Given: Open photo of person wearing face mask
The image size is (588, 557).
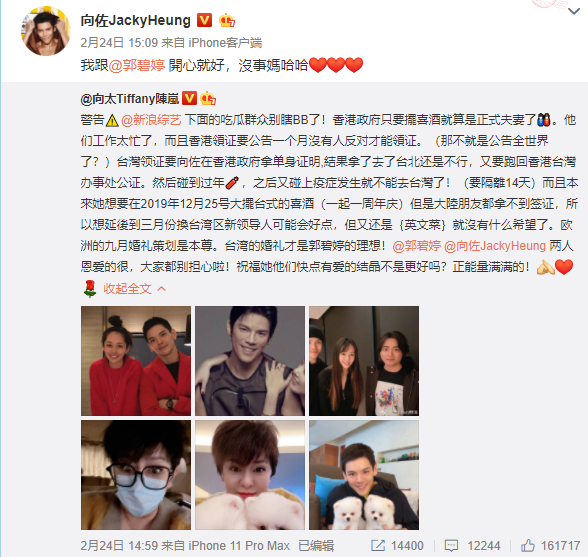Looking at the screenshot, I should (x=136, y=475).
